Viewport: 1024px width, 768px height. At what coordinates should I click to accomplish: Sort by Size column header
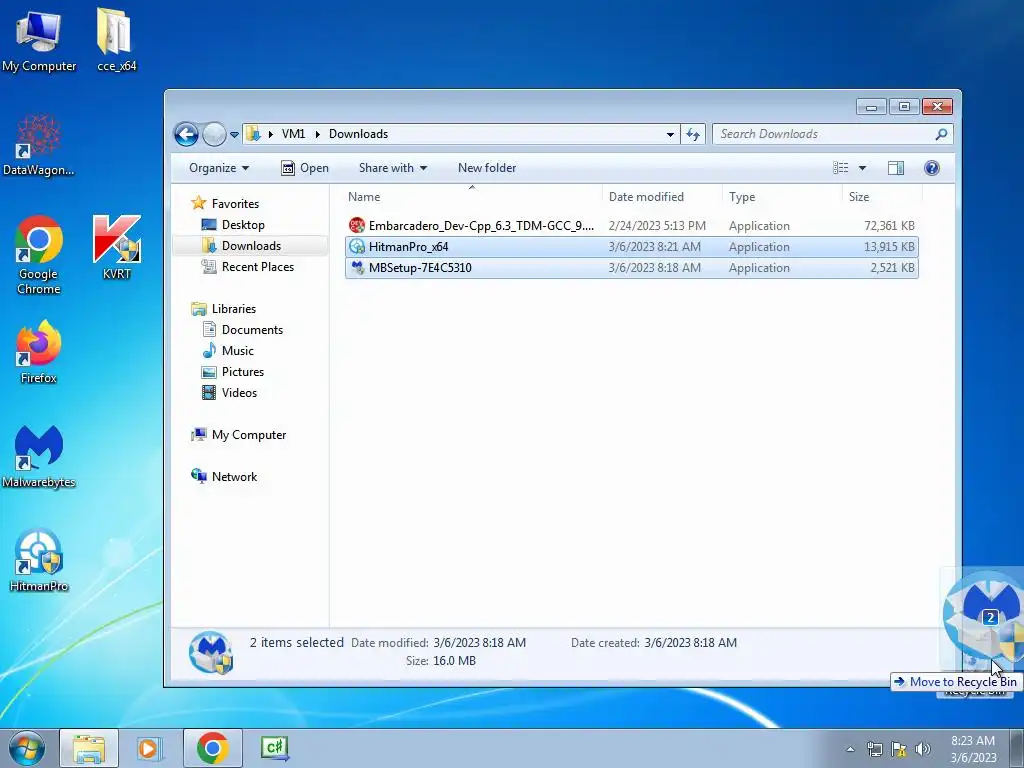click(x=882, y=197)
